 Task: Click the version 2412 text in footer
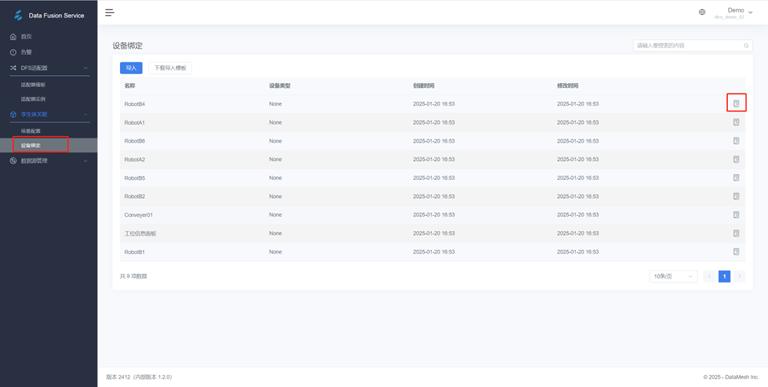coord(139,377)
